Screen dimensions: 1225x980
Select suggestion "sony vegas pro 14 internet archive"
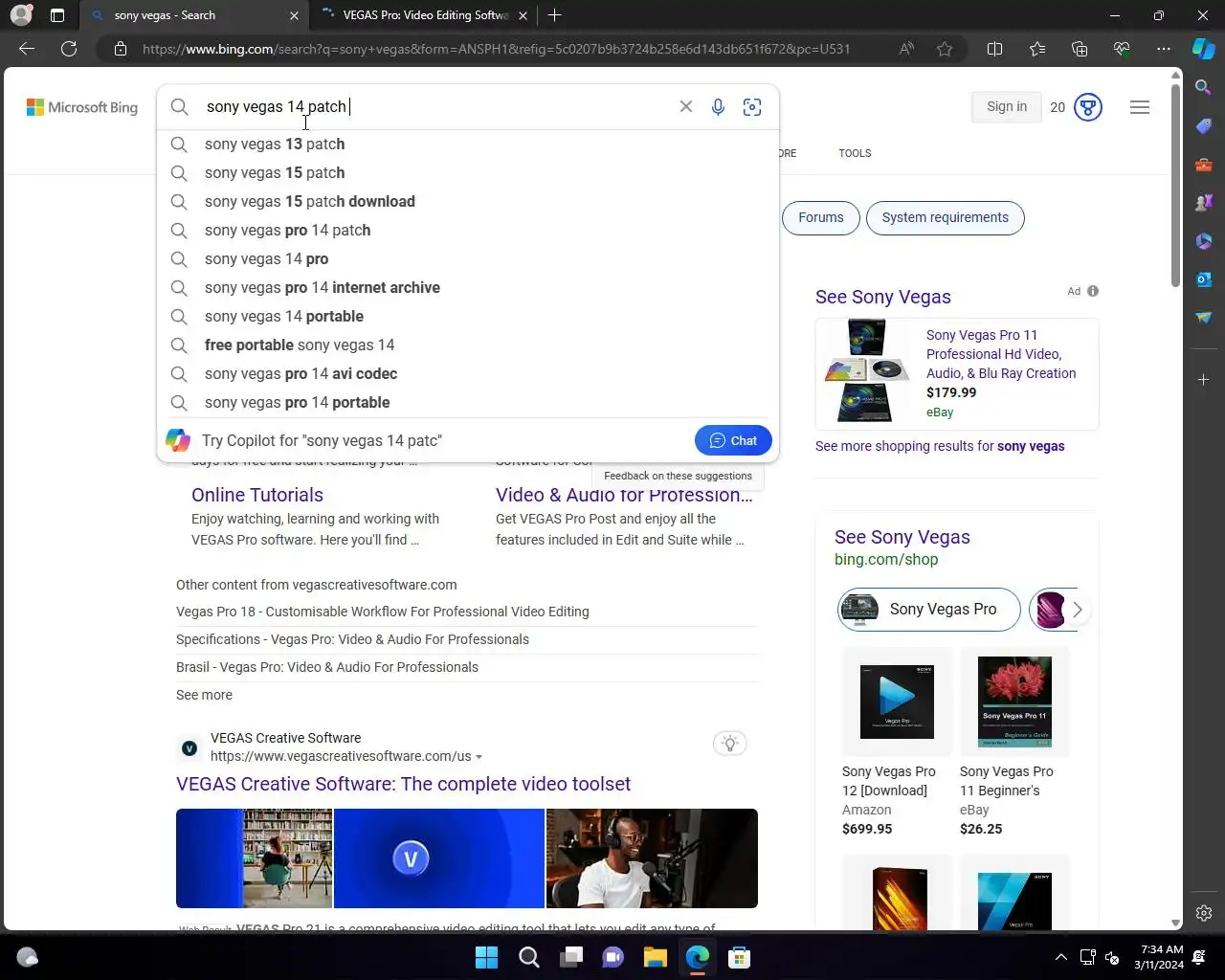click(467, 287)
